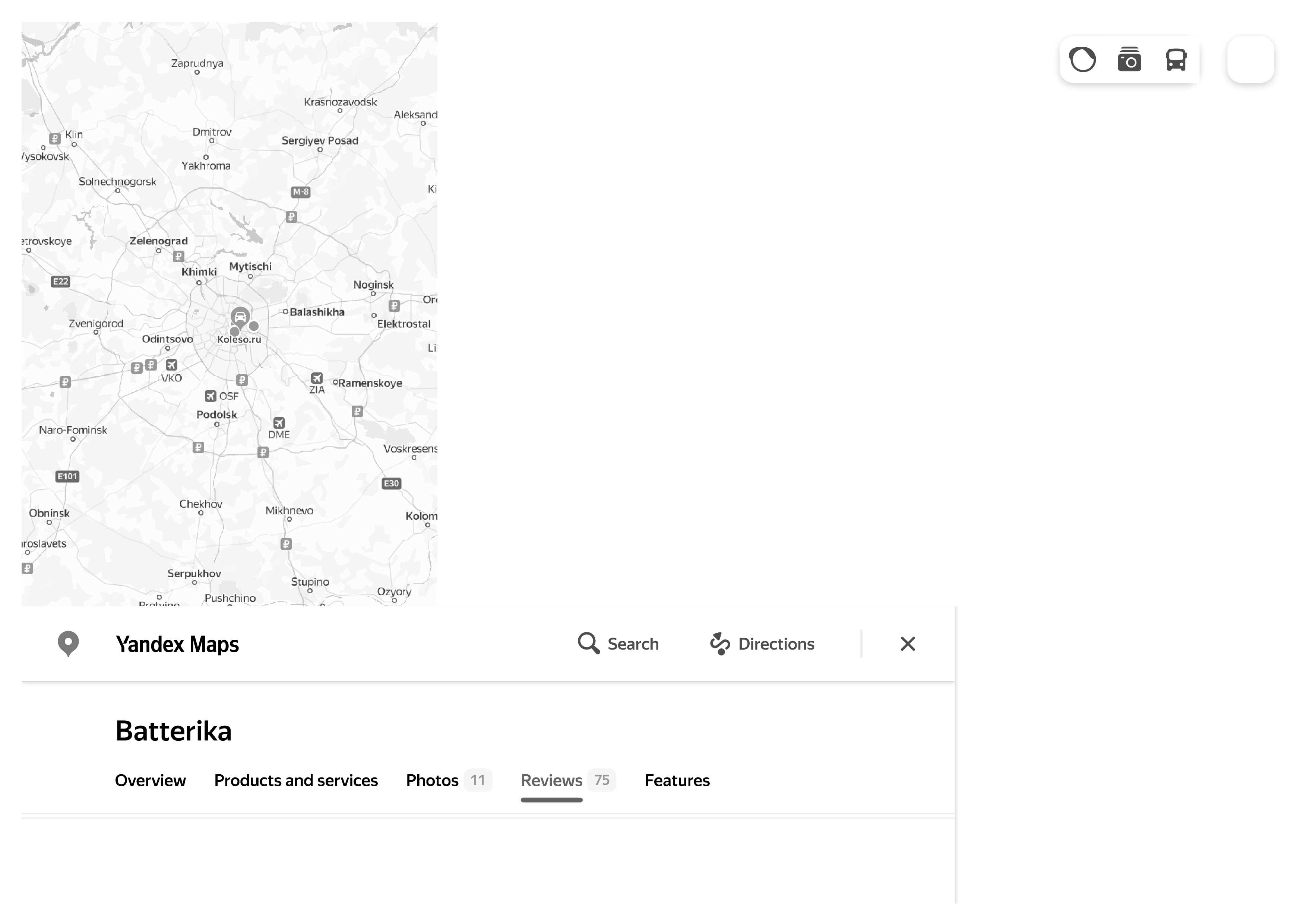Click the Obninsk city label
Screen dimensions: 1307x924
[49, 513]
